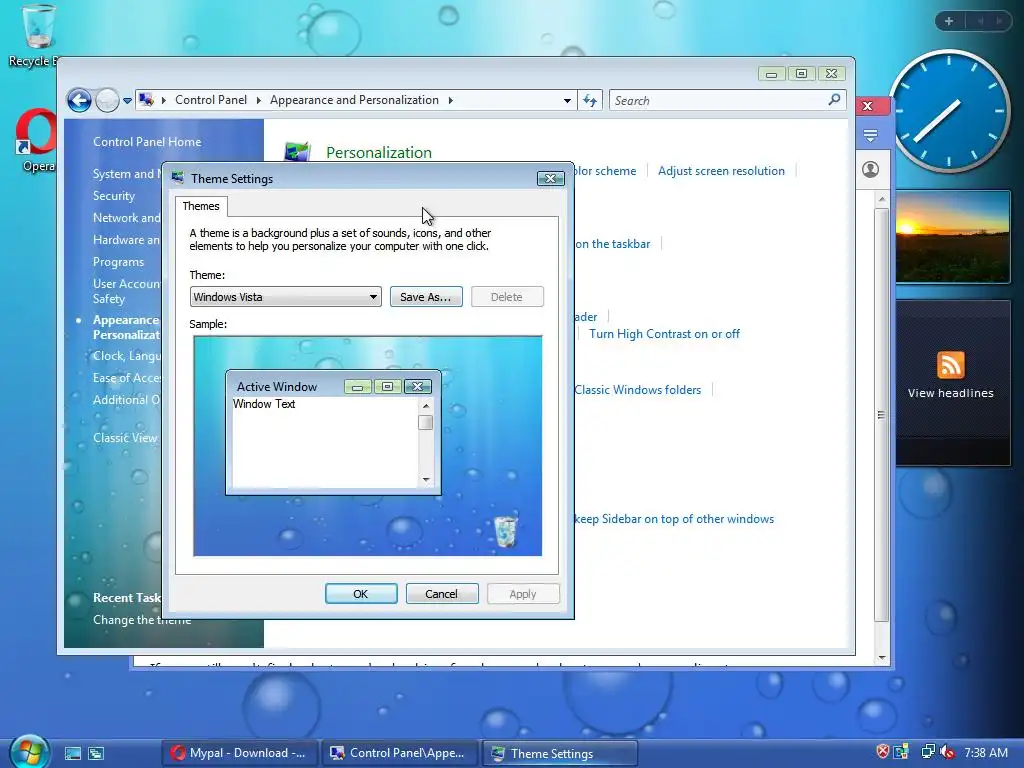The height and width of the screenshot is (768, 1024).
Task: Click the user account icon in background window
Action: (x=870, y=169)
